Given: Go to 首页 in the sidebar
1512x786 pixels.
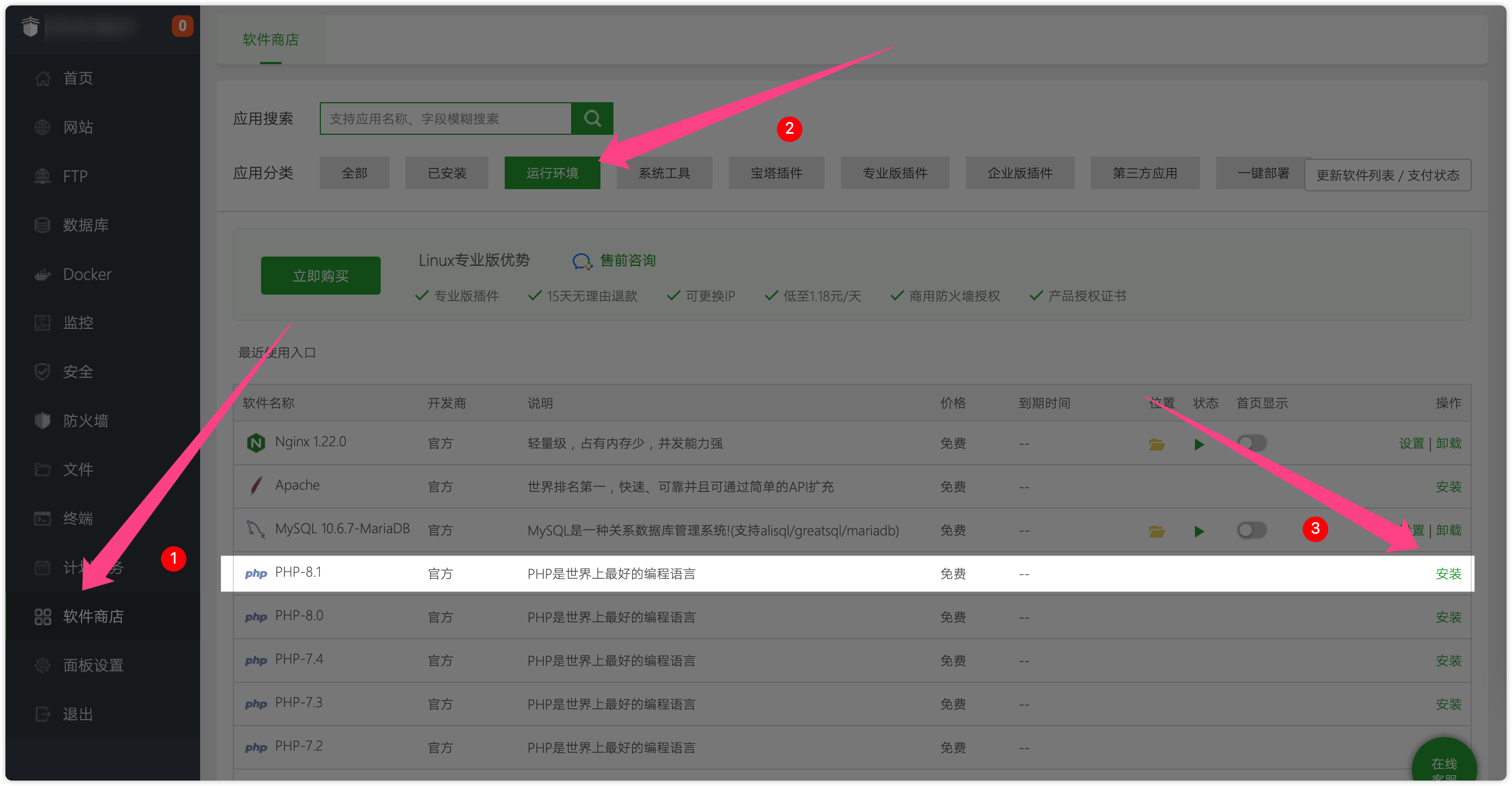Looking at the screenshot, I should coord(77,78).
